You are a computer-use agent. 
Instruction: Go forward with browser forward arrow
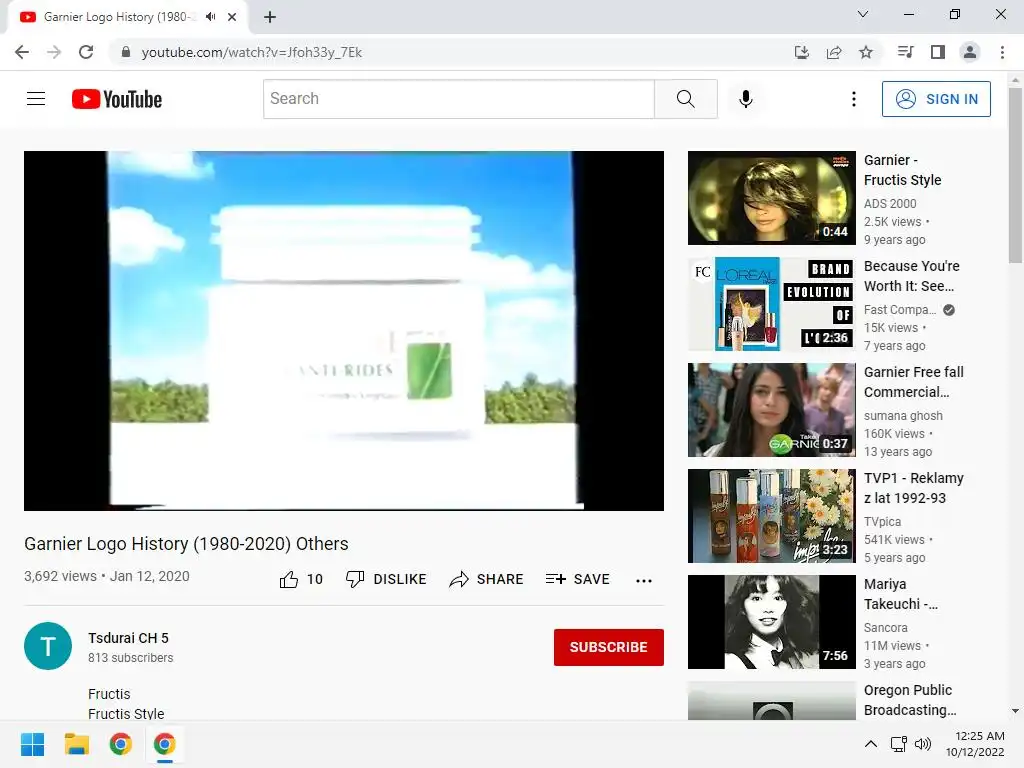tap(54, 52)
